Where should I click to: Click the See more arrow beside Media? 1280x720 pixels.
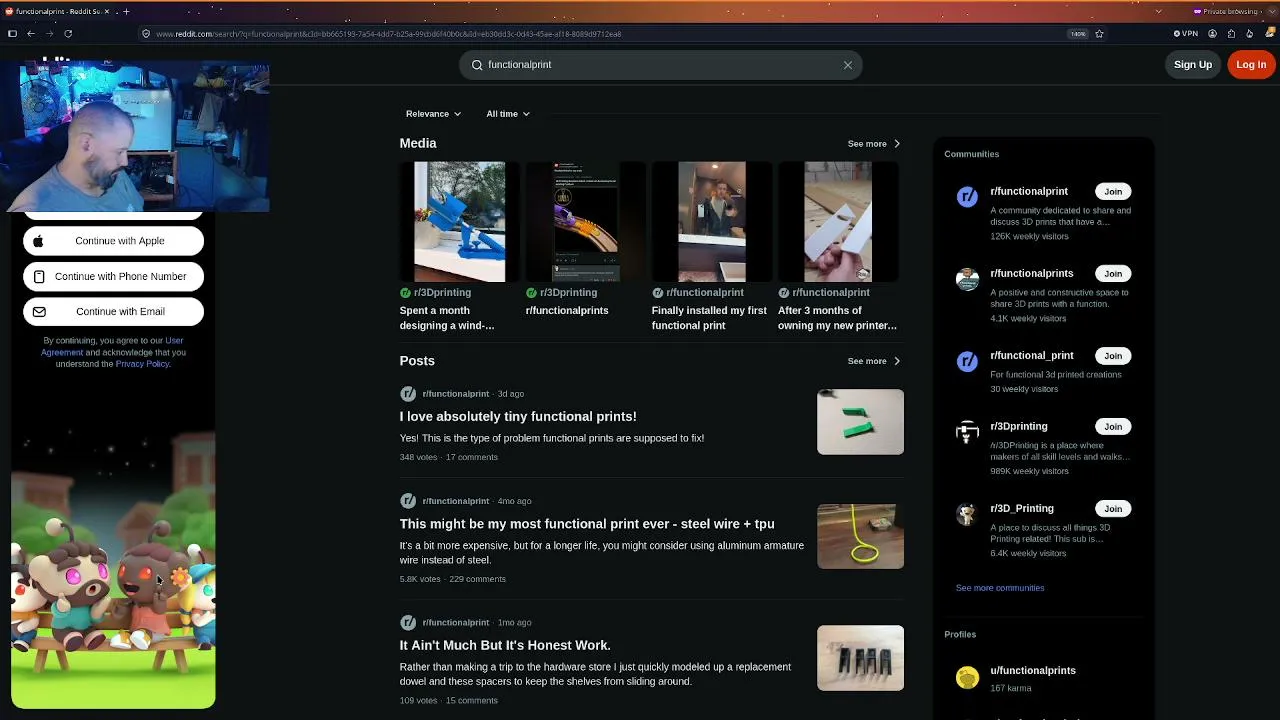(896, 144)
